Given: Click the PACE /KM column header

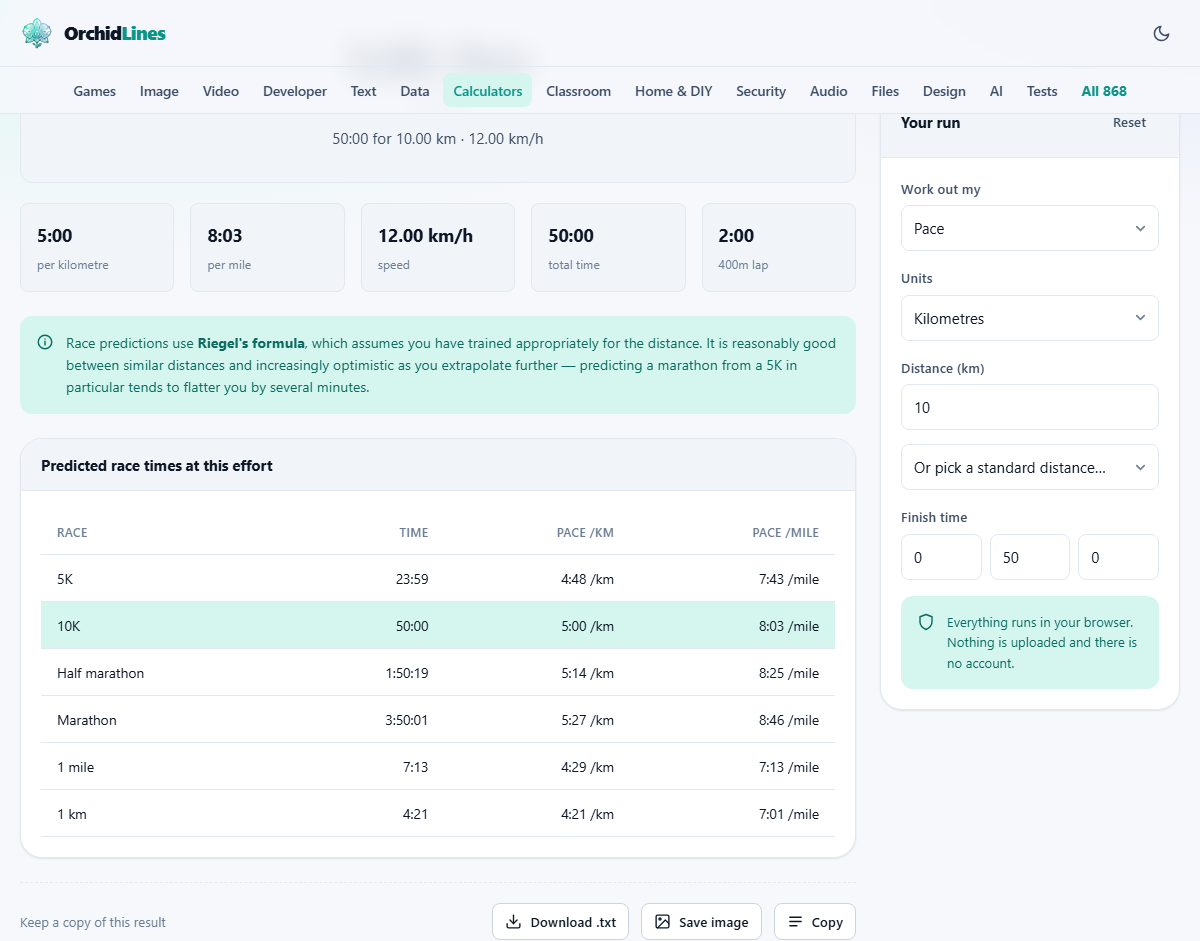Looking at the screenshot, I should (585, 533).
